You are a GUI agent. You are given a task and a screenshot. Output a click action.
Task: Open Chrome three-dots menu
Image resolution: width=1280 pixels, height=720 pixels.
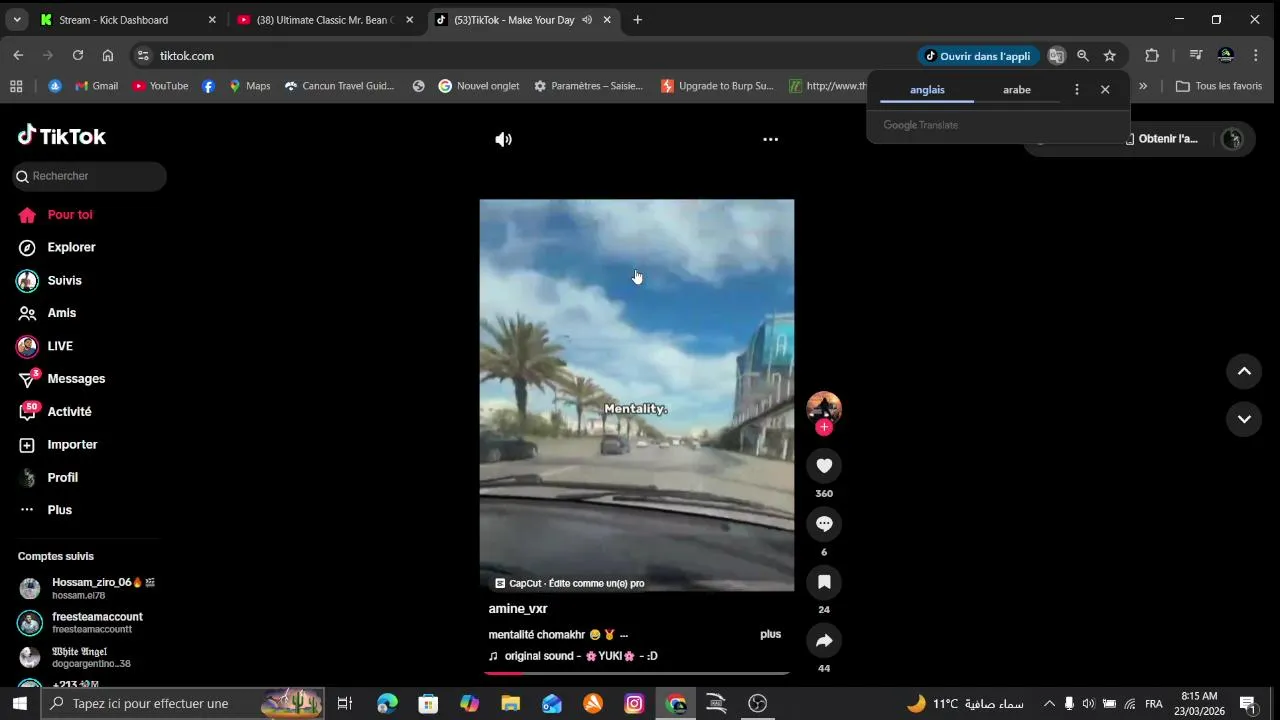click(x=1256, y=56)
